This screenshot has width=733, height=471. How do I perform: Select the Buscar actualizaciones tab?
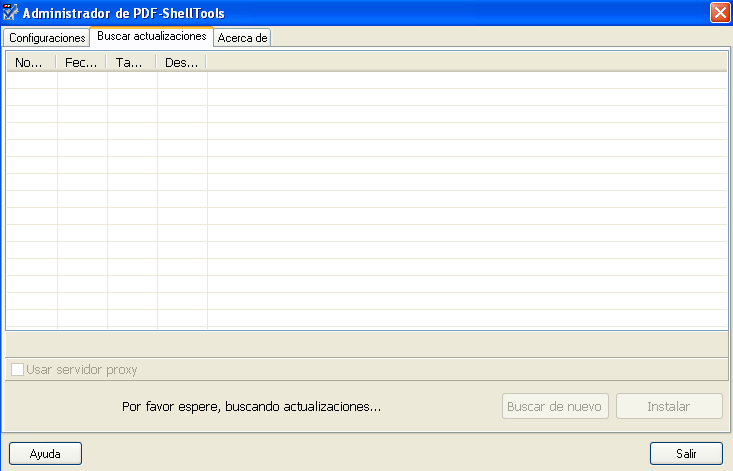[x=151, y=36]
